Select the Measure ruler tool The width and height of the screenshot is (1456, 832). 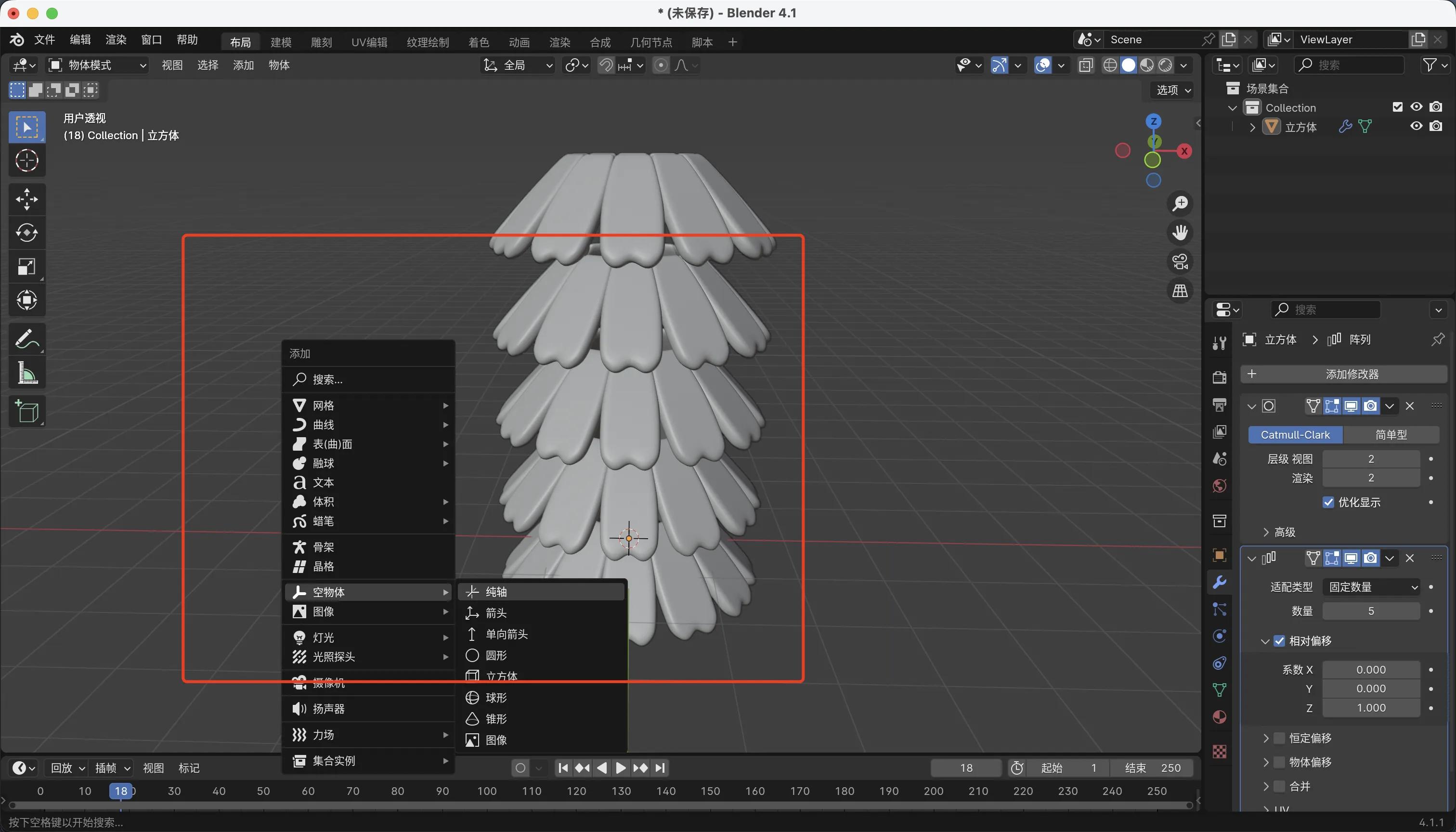27,373
